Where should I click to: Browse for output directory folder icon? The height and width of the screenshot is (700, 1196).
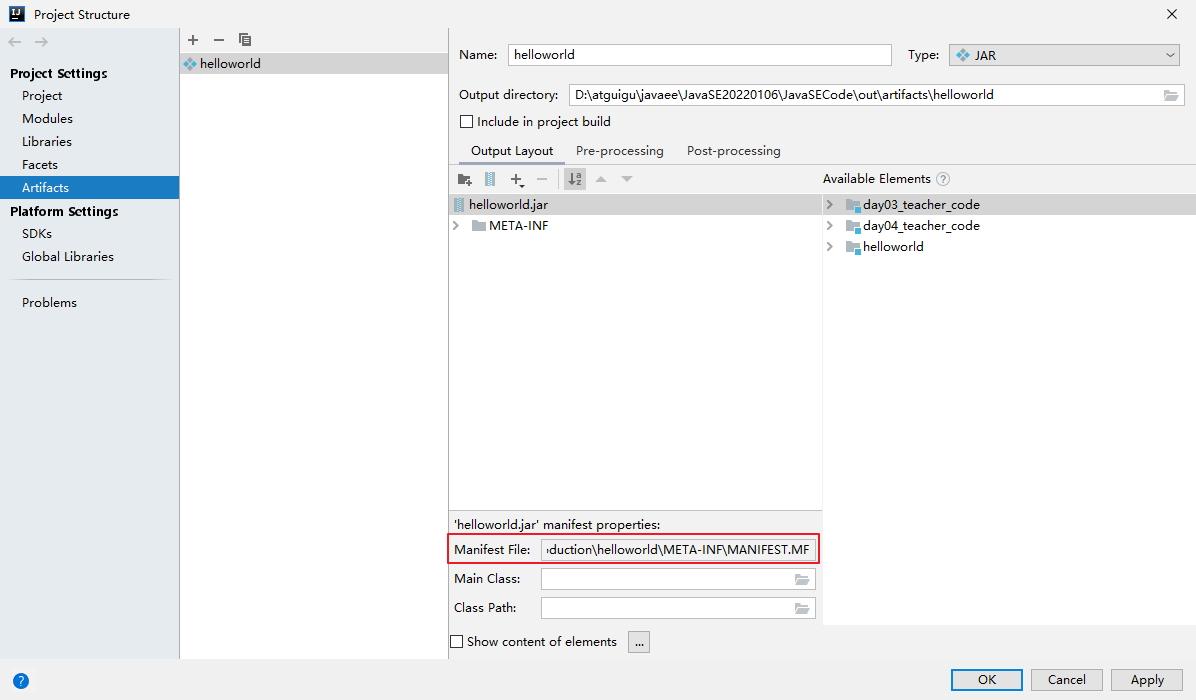(1171, 95)
